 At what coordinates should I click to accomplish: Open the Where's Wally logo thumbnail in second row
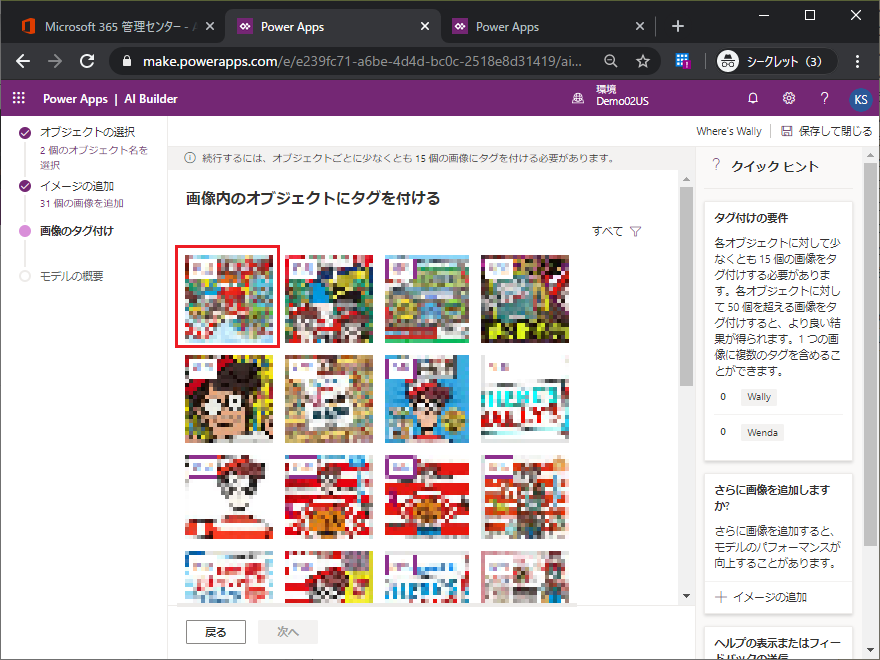click(x=525, y=398)
